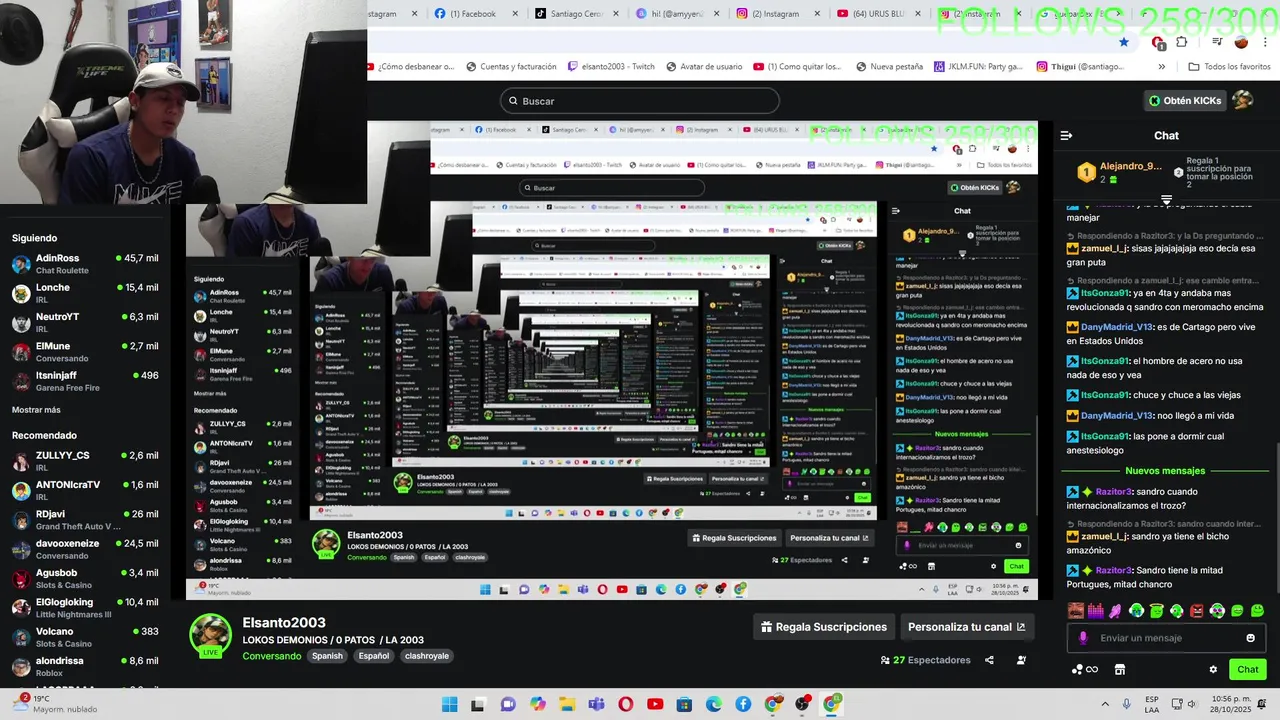Viewport: 1280px width, 720px height.
Task: Close the Facebook browser tab
Action: click(x=516, y=13)
